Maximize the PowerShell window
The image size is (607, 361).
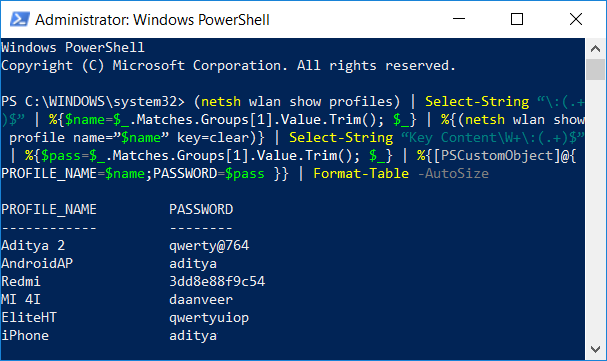517,19
